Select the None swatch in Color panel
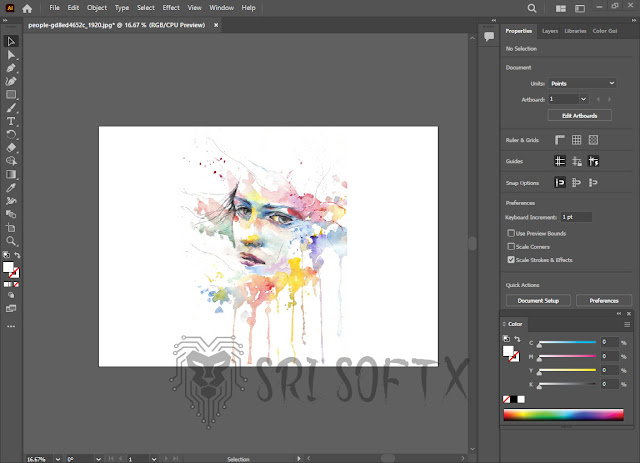Screen dimensions: 640x463 507,399
